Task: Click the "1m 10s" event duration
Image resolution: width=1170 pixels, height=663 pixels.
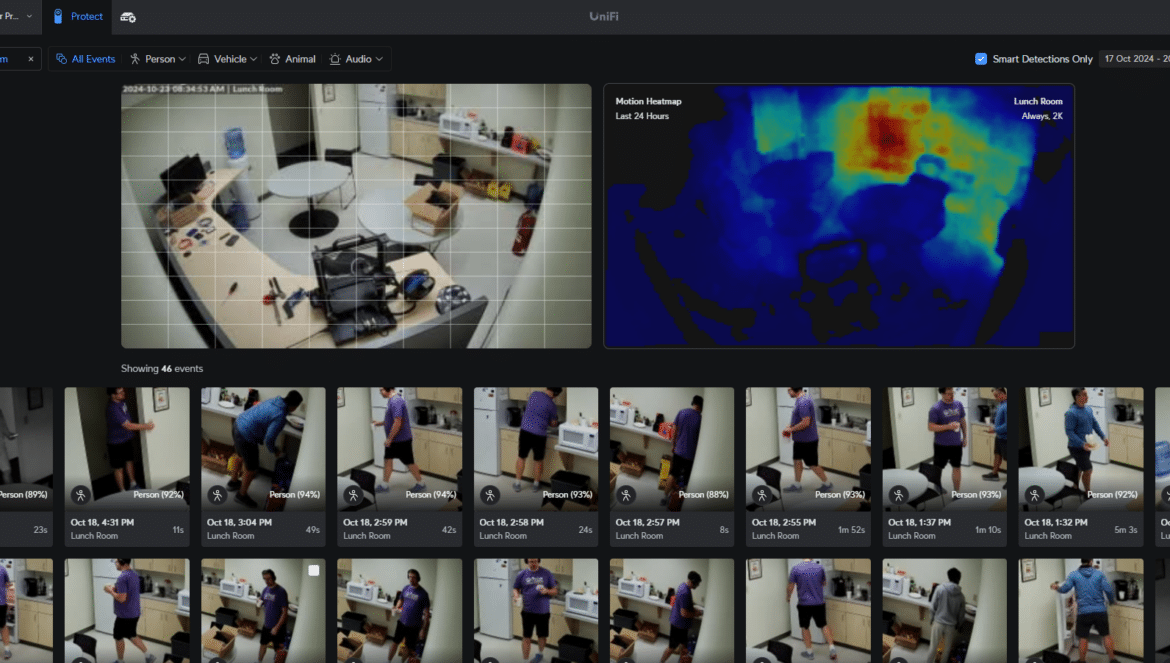Action: point(988,530)
